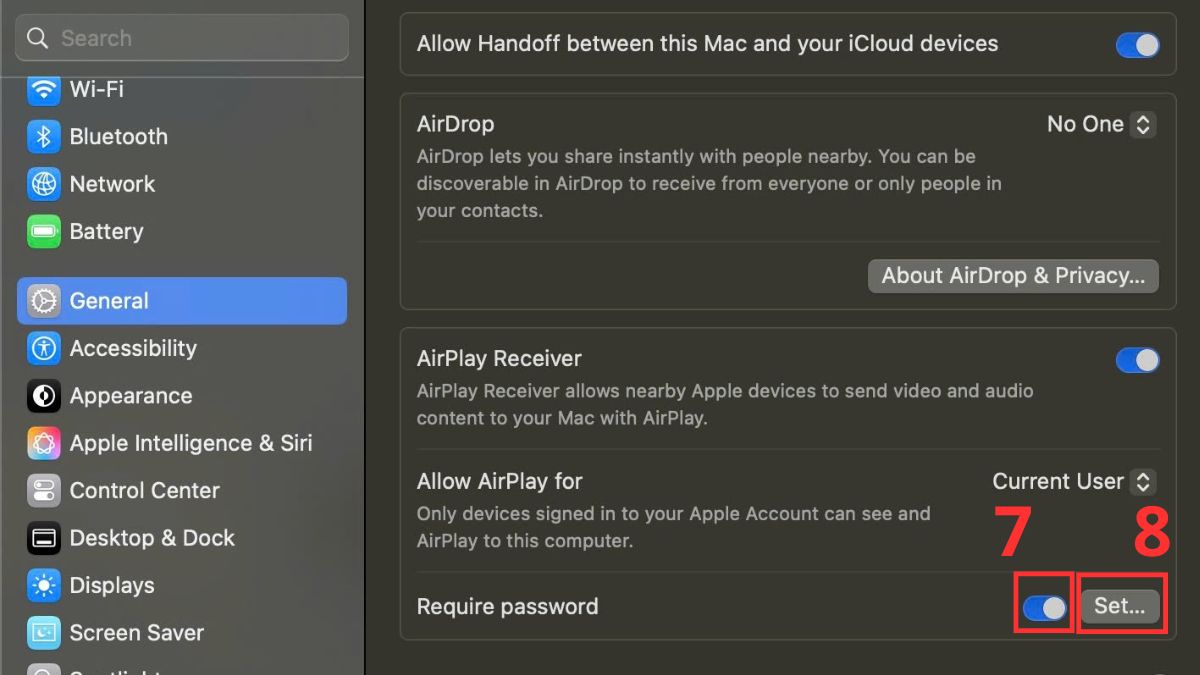This screenshot has width=1200, height=675.
Task: Toggle Allow Handoff between Mac and iCloud devices
Action: click(x=1137, y=44)
